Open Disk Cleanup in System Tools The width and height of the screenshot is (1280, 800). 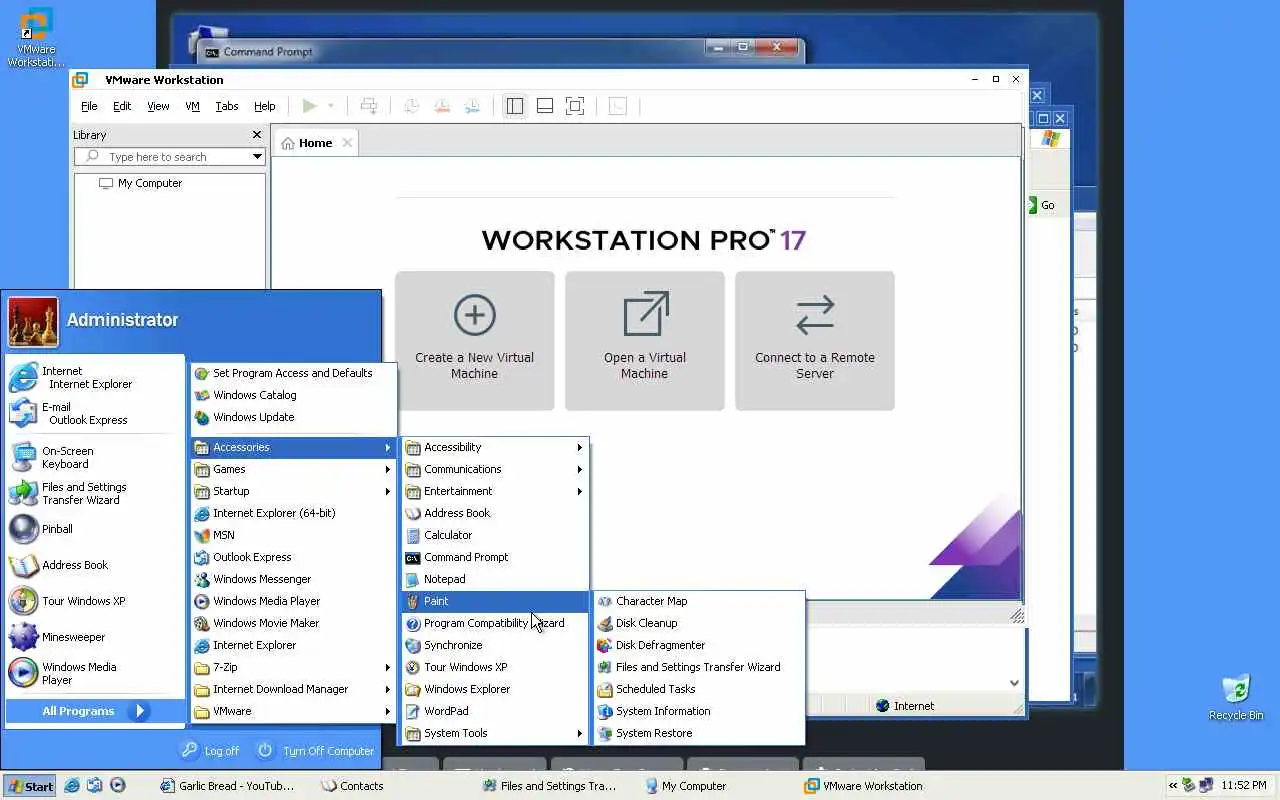pyautogui.click(x=699, y=623)
